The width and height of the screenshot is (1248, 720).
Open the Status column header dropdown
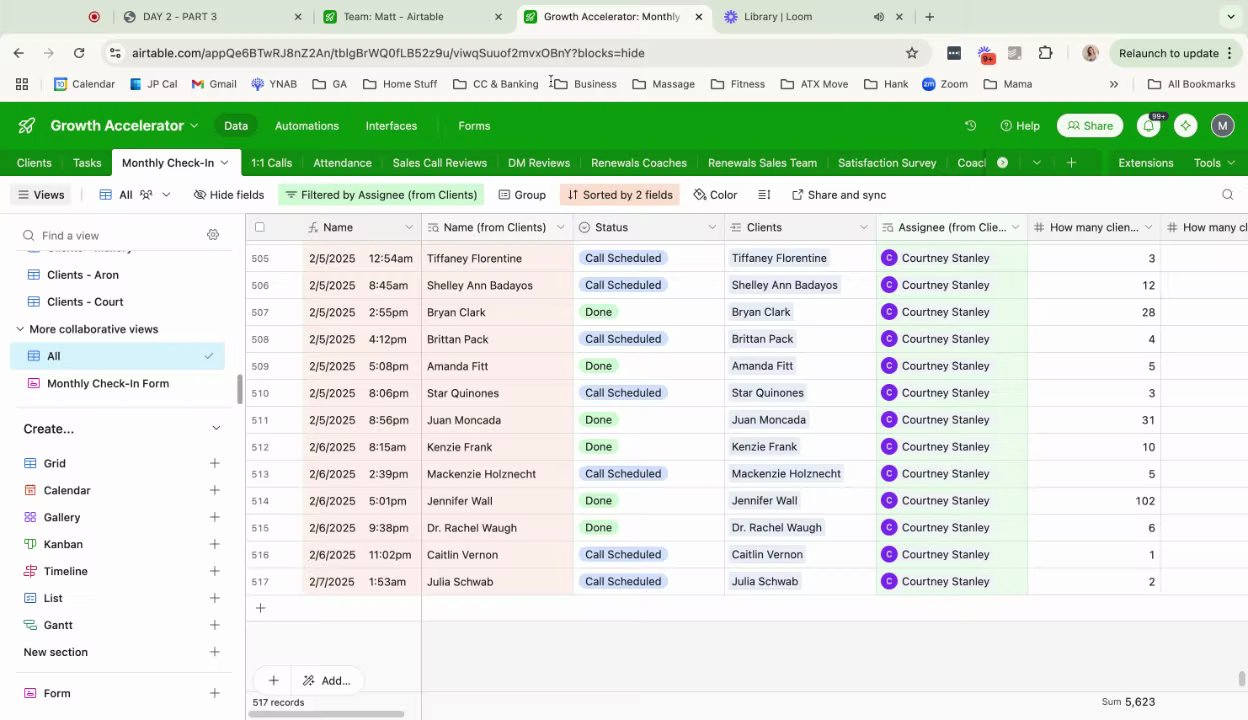pyautogui.click(x=712, y=228)
